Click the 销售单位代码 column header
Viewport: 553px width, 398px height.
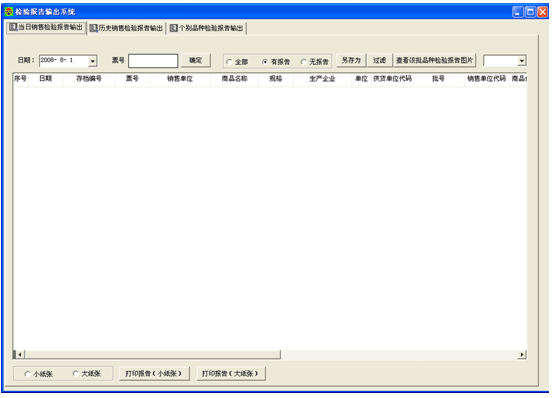pyautogui.click(x=487, y=79)
